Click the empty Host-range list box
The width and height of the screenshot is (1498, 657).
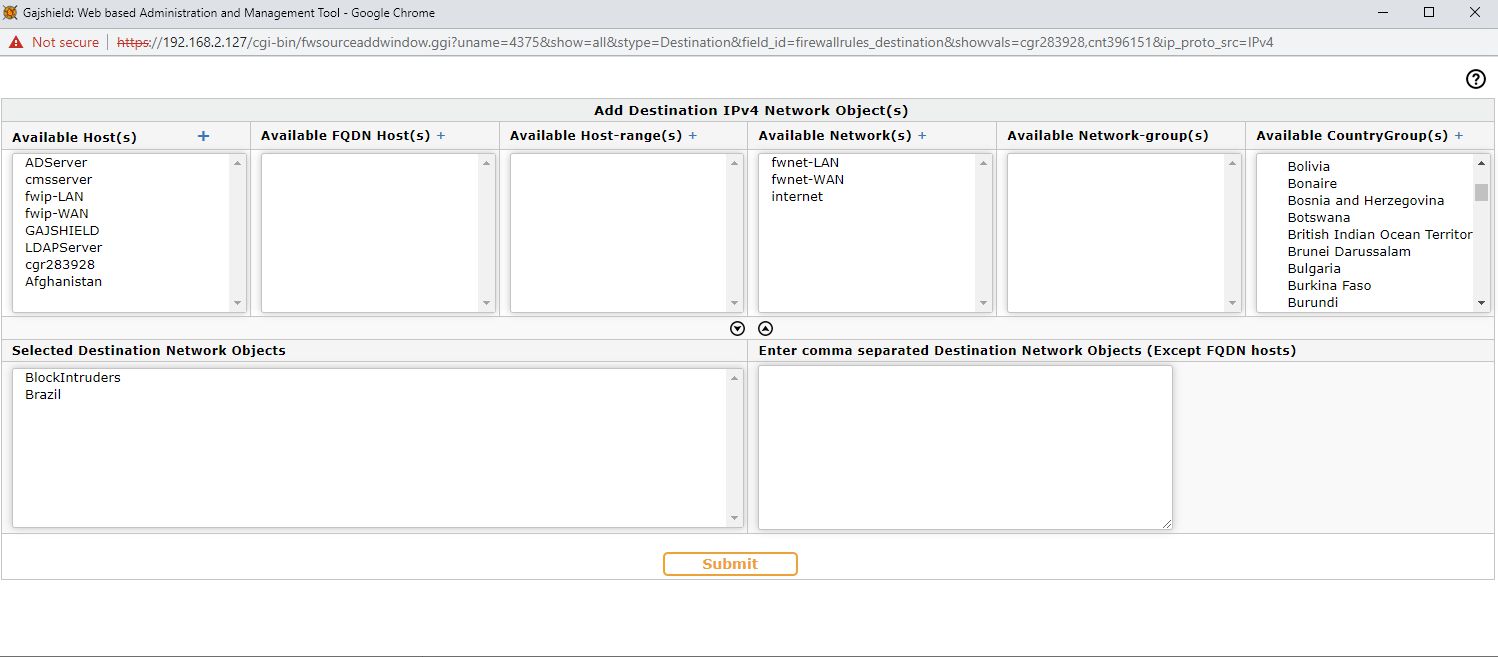[x=627, y=232]
